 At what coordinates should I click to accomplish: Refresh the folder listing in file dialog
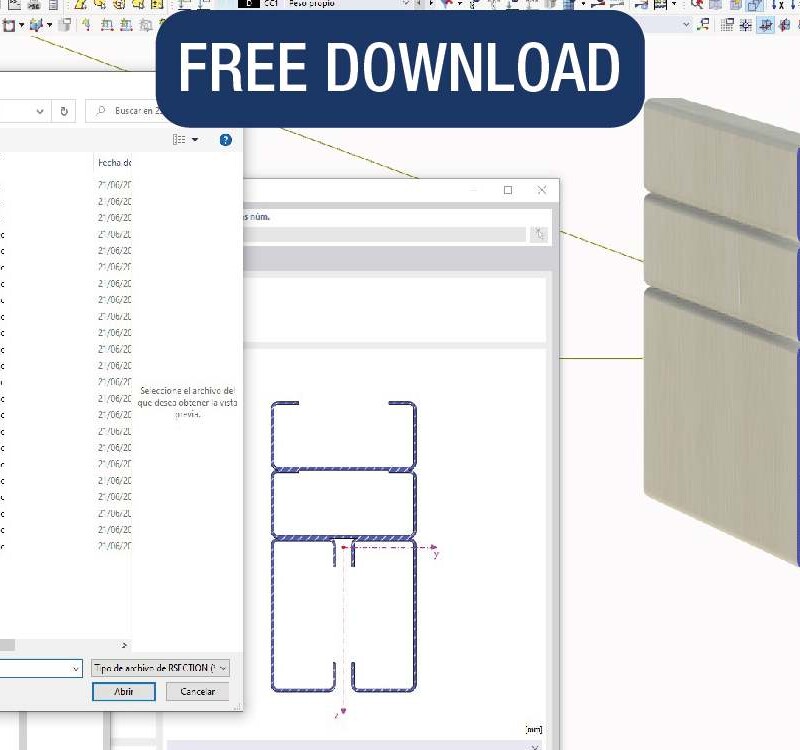[x=64, y=111]
